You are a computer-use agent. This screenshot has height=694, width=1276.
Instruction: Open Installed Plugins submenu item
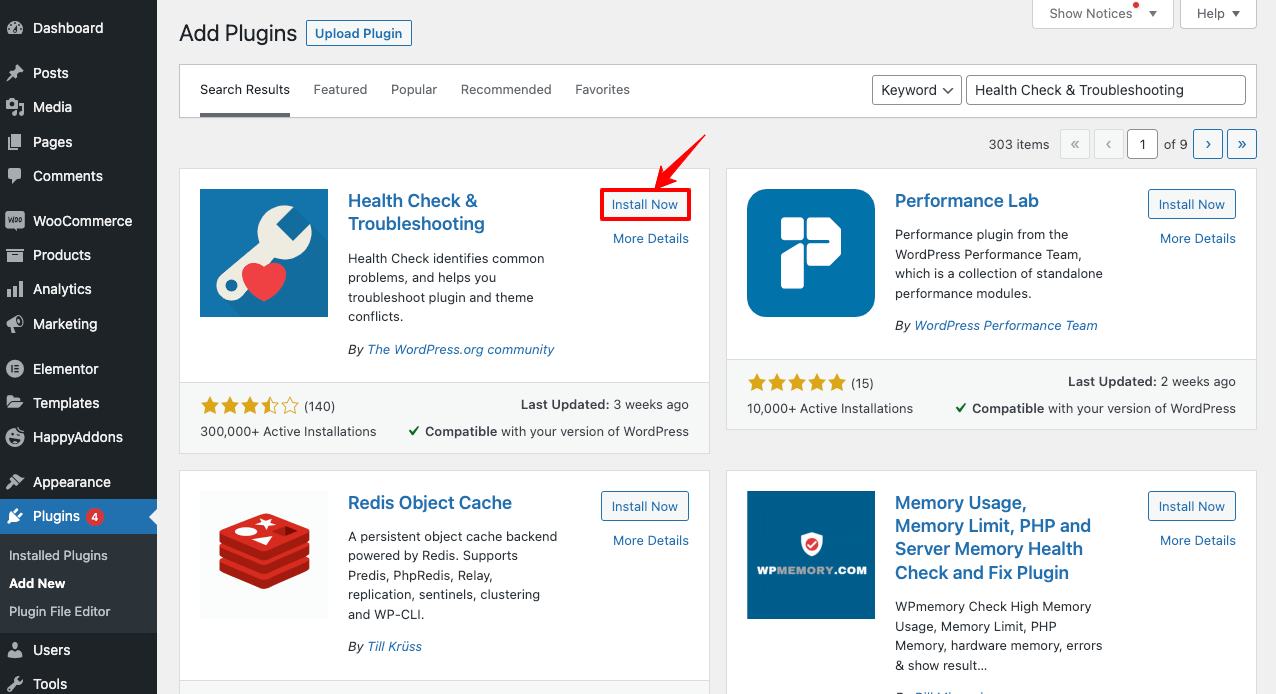tap(58, 555)
